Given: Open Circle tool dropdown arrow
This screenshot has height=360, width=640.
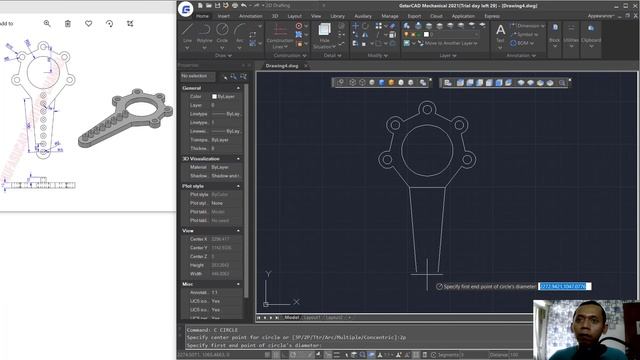Looking at the screenshot, I should [x=222, y=48].
